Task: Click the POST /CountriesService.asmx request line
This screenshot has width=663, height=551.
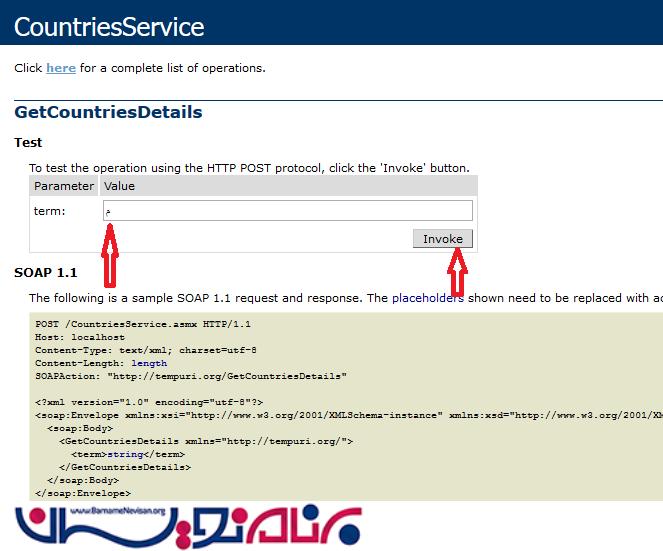Action: pos(143,324)
